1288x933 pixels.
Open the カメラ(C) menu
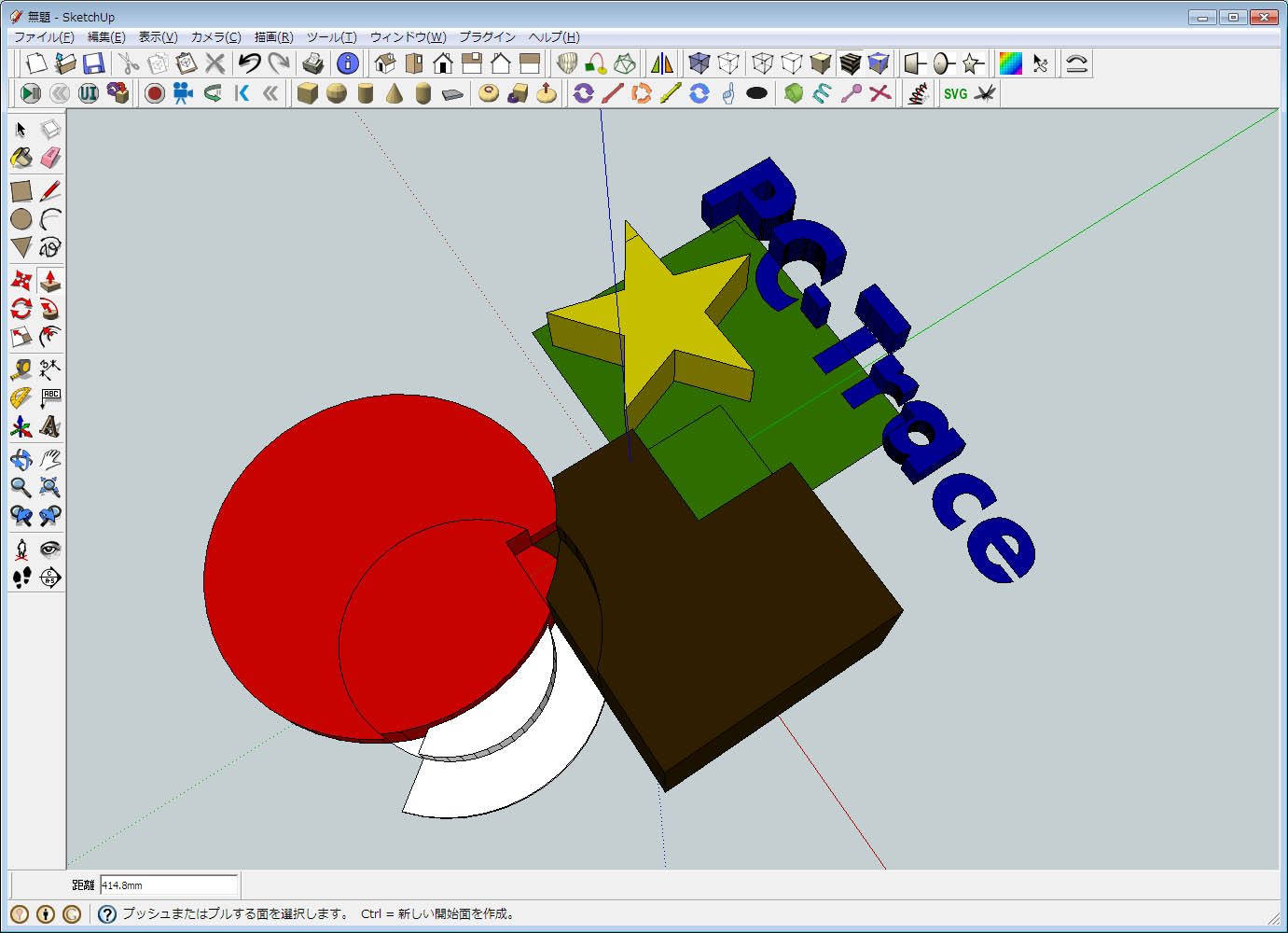click(215, 37)
